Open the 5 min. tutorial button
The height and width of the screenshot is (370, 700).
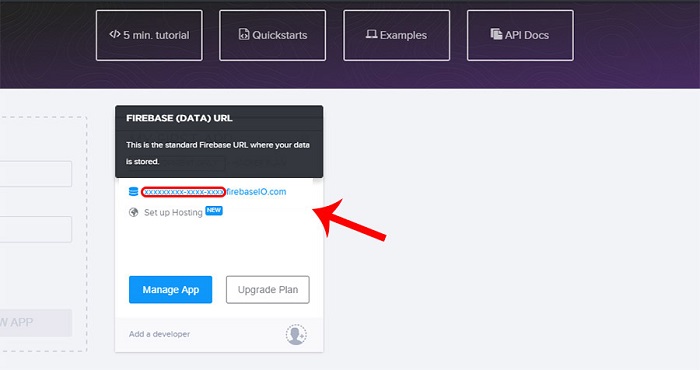point(149,35)
